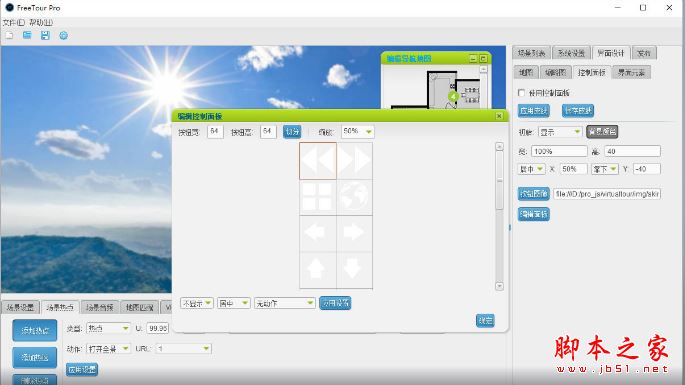Screen dimensions: 685x385
Task: Open the 无动作 action dropdown
Action: coord(284,303)
